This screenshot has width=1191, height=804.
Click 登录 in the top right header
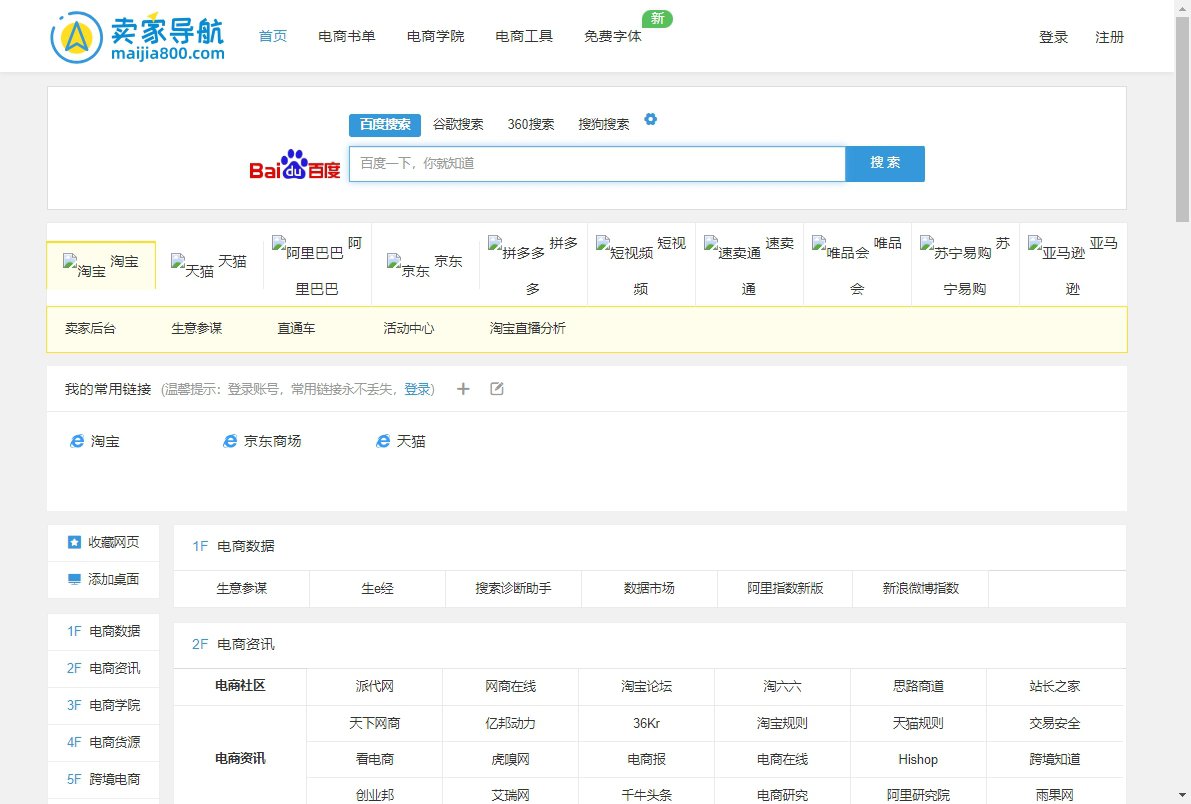click(1054, 37)
